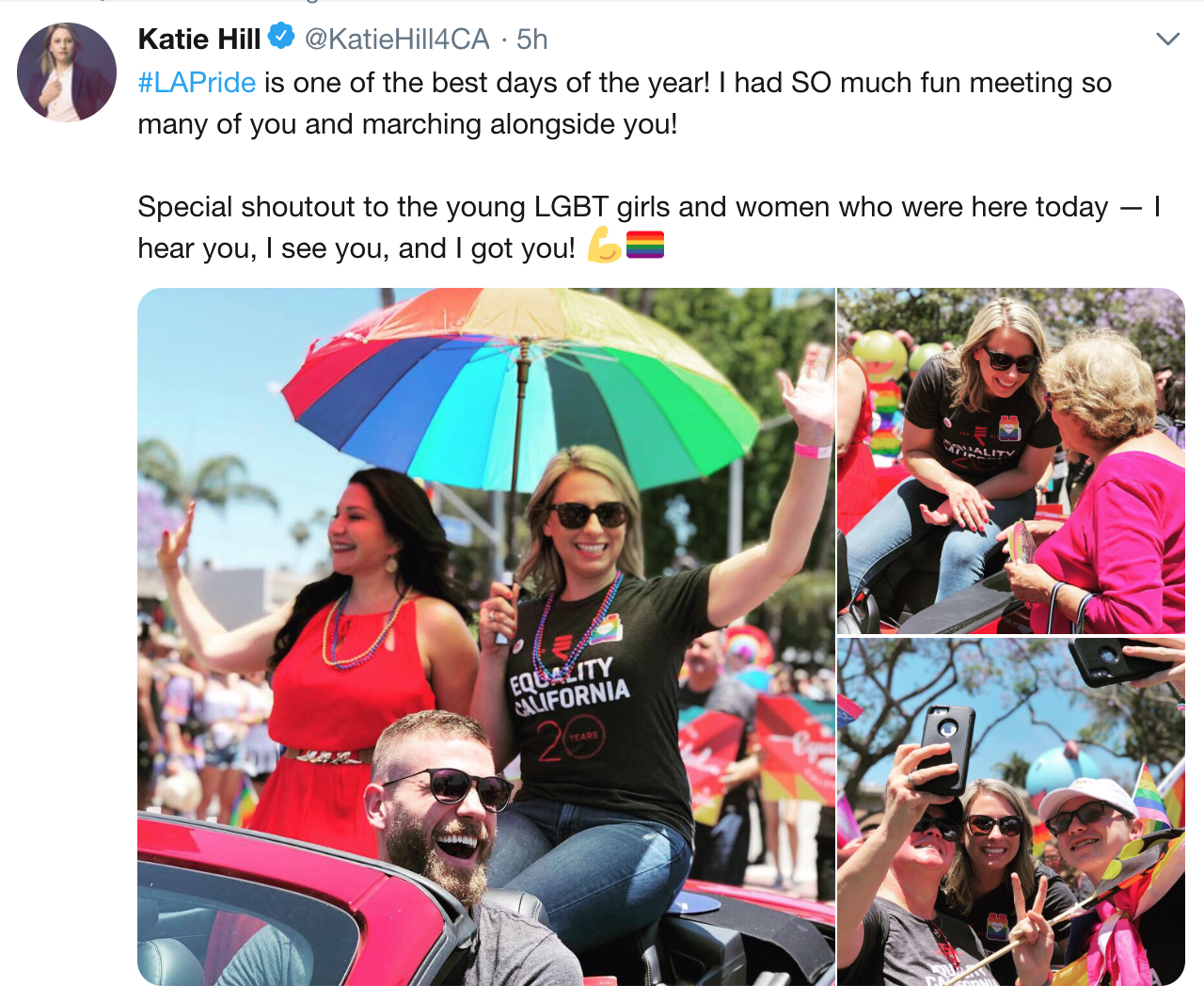Click the blue verified badge icon
Viewport: 1204px width, 1001px height.
281,37
